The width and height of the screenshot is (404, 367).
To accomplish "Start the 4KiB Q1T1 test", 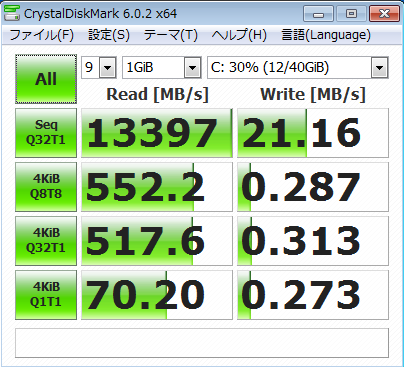I will [x=46, y=295].
